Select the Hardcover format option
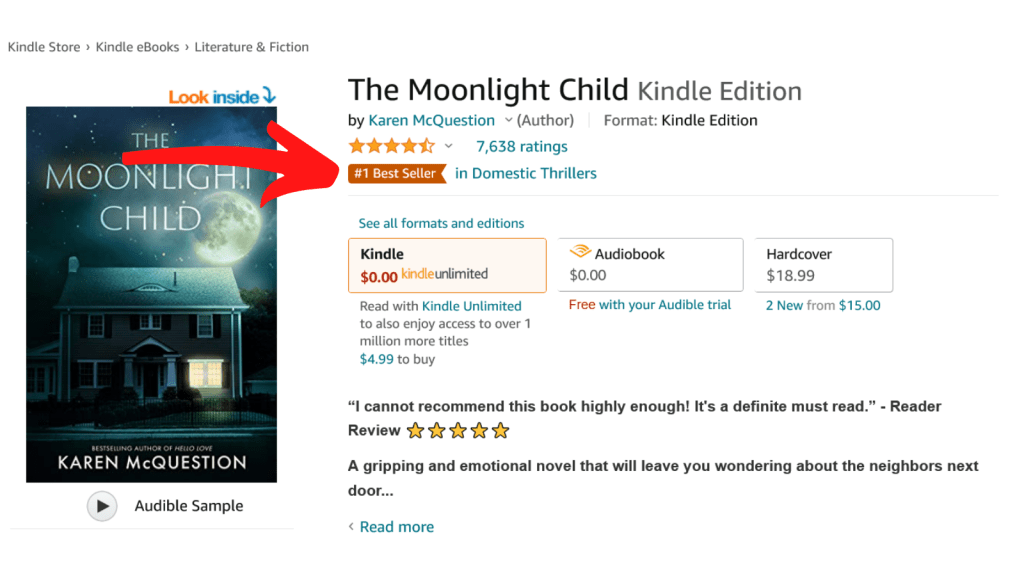This screenshot has width=1024, height=576. point(824,265)
